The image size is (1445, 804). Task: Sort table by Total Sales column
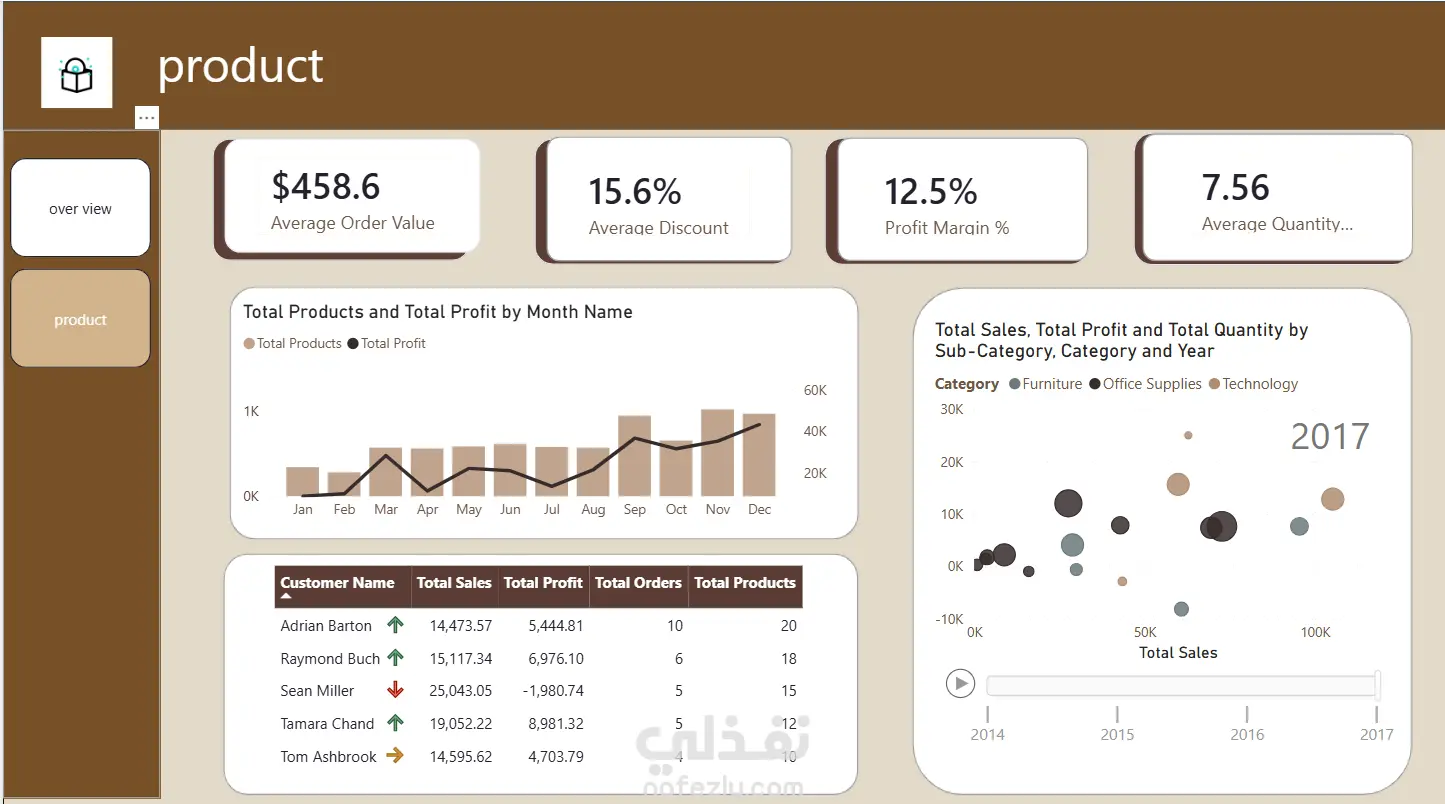point(454,583)
